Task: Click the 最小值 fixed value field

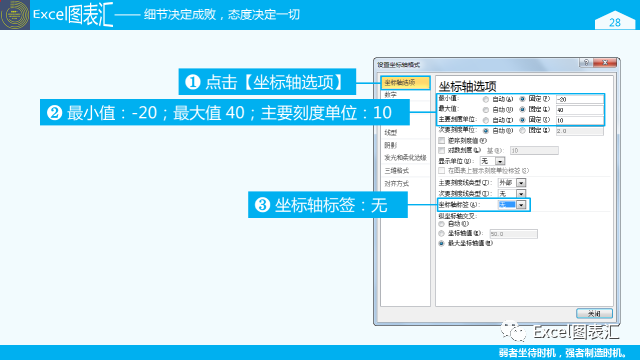Action: [580, 99]
